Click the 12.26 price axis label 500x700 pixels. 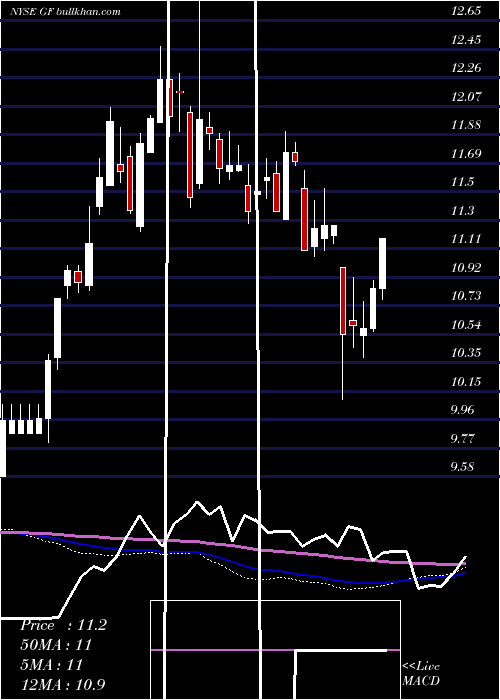point(466,68)
